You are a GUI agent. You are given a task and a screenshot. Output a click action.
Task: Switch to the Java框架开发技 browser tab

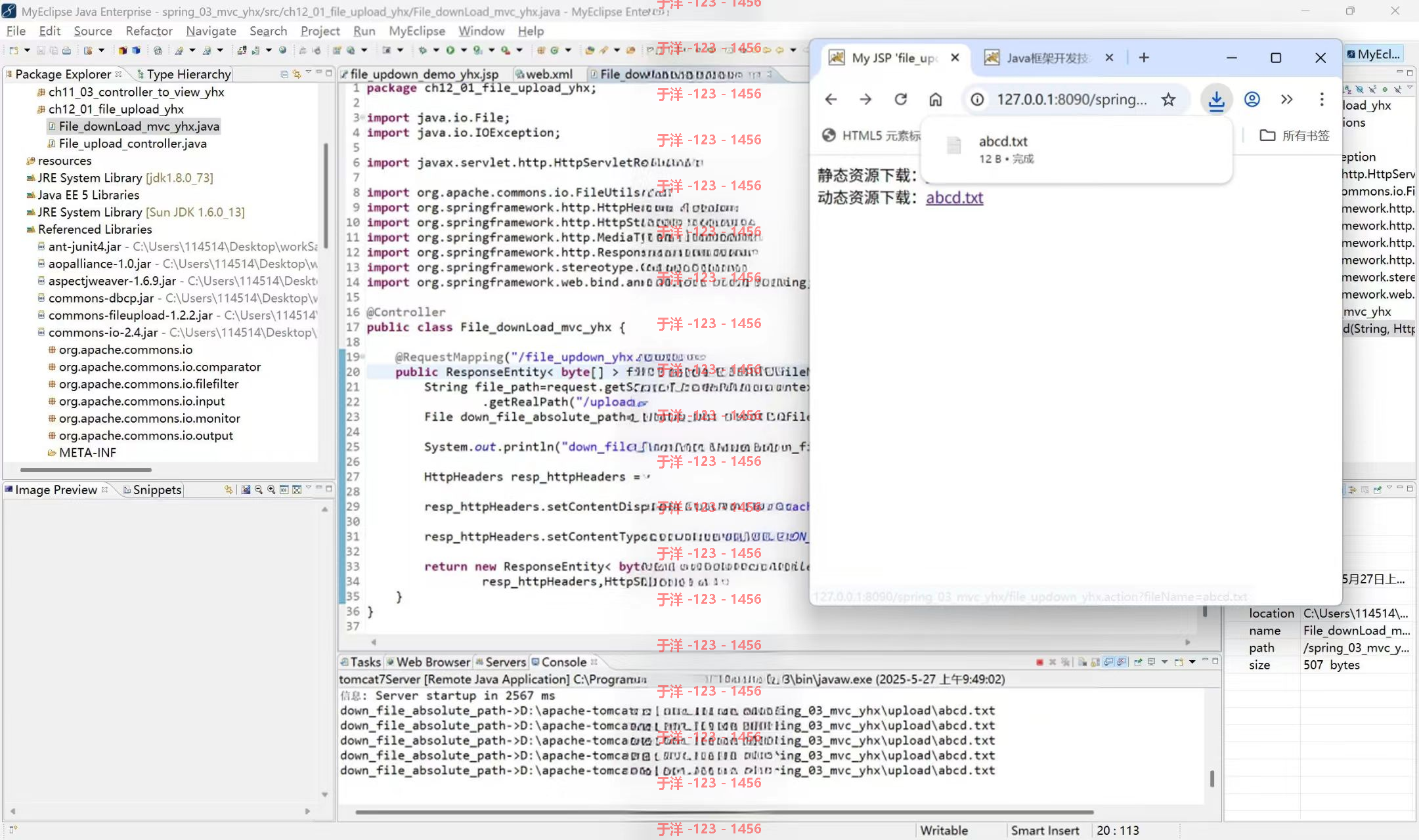[x=1049, y=58]
